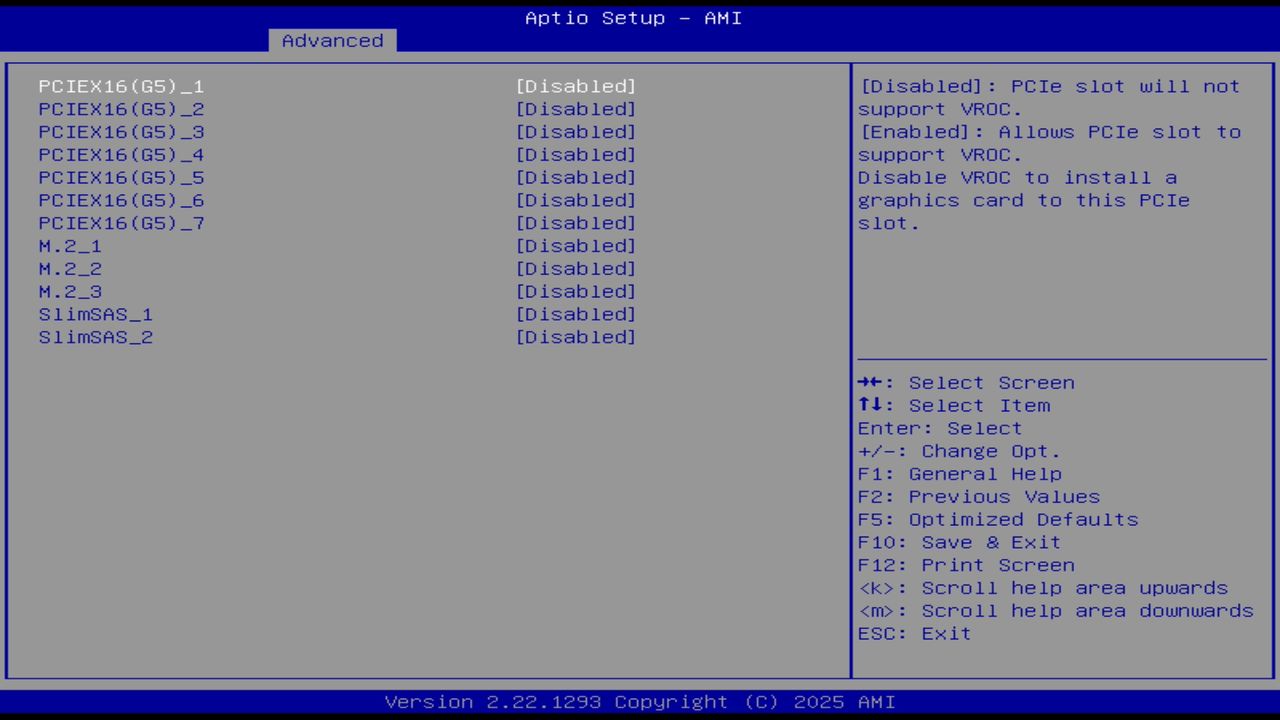Click the Aptio Setup title bar
The height and width of the screenshot is (720, 1280).
pos(633,17)
